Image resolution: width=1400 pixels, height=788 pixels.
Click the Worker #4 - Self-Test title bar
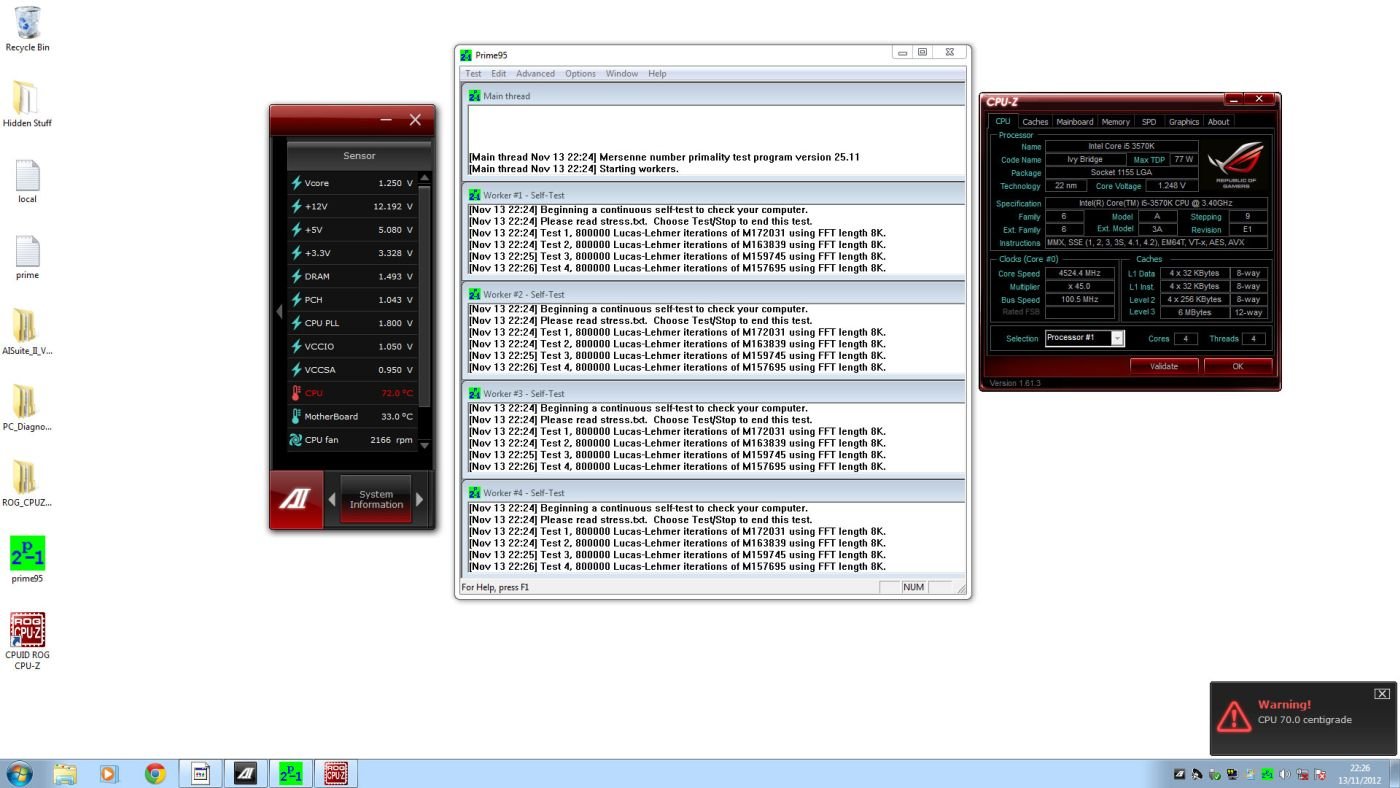pyautogui.click(x=713, y=492)
